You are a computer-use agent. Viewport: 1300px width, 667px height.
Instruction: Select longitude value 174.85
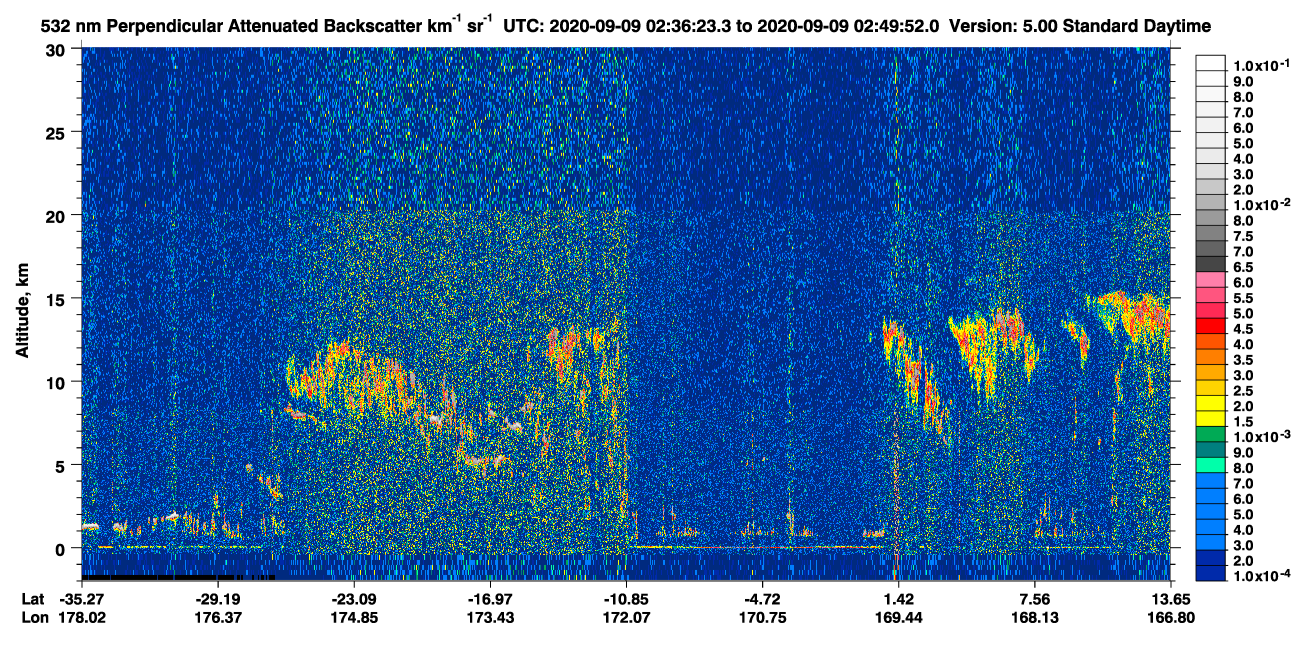[355, 618]
